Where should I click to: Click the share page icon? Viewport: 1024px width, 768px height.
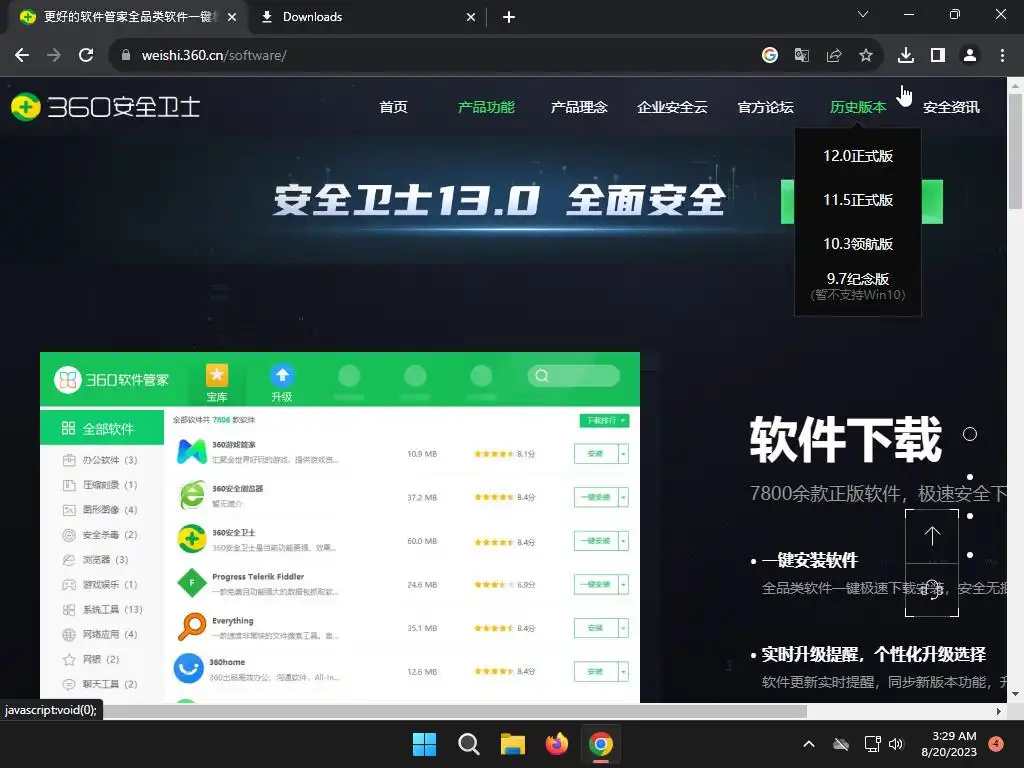(833, 56)
